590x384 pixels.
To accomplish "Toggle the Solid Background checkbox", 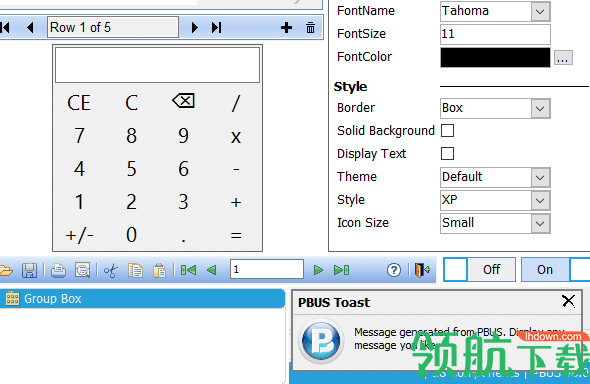I will (x=447, y=131).
